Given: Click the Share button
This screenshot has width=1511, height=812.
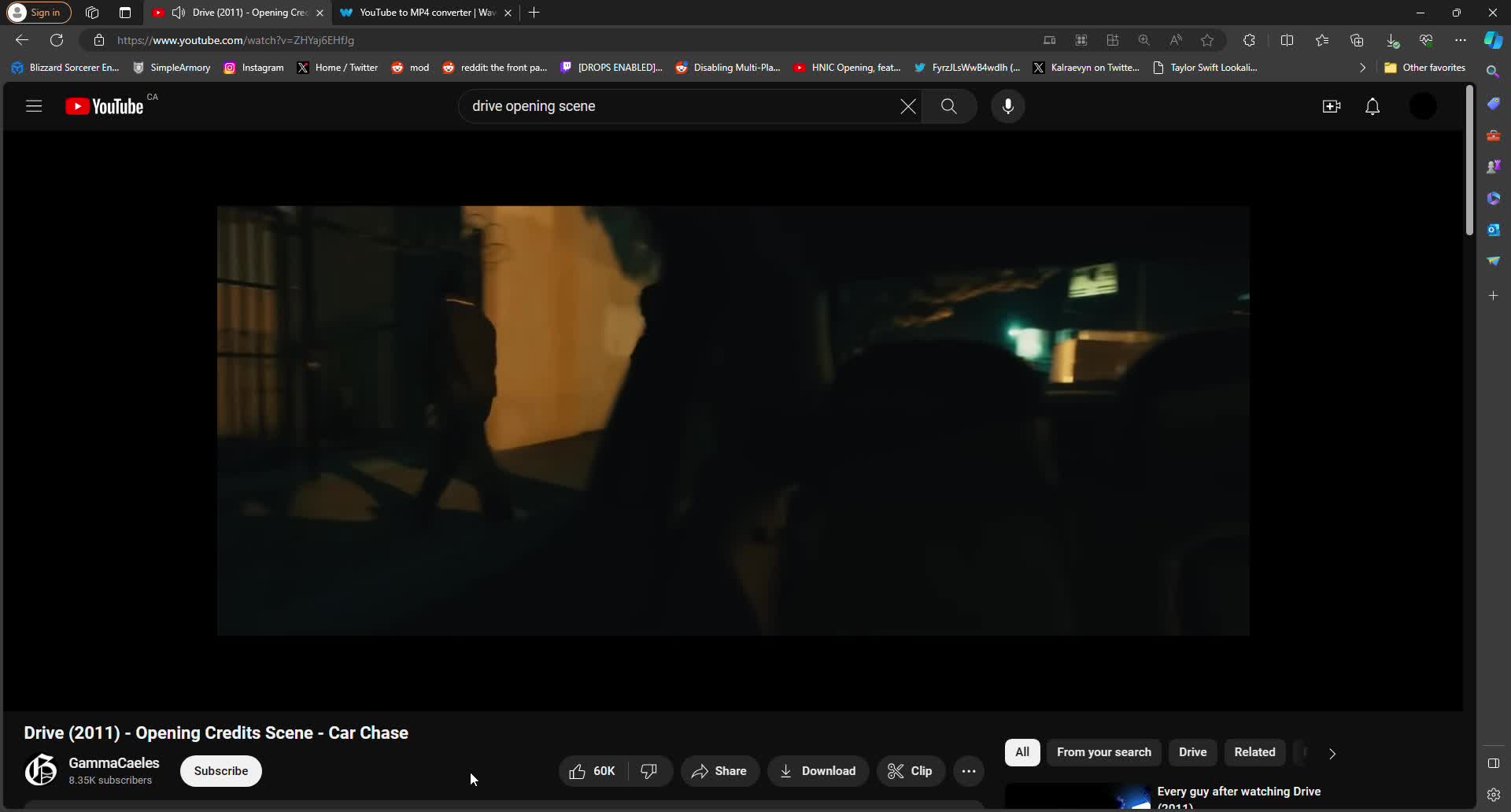Looking at the screenshot, I should coord(719,771).
